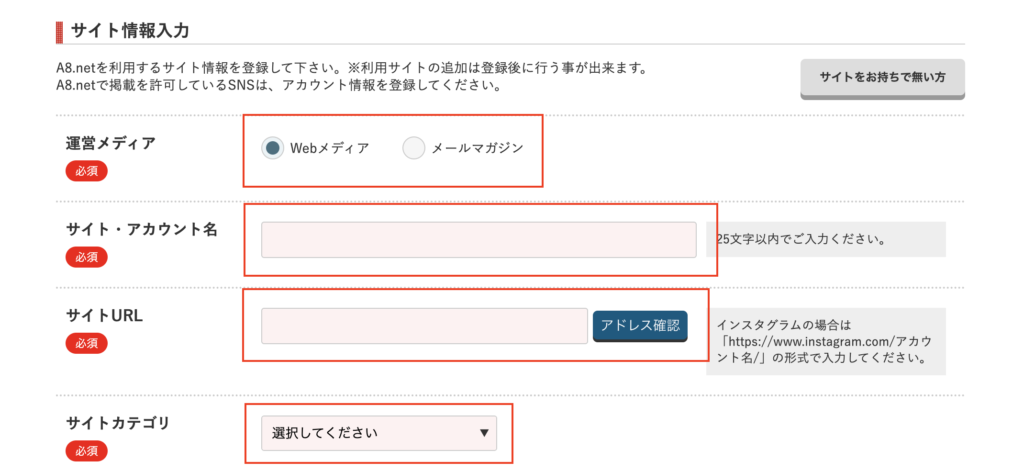
Task: Choose the メールマガジン radio option
Action: point(414,148)
